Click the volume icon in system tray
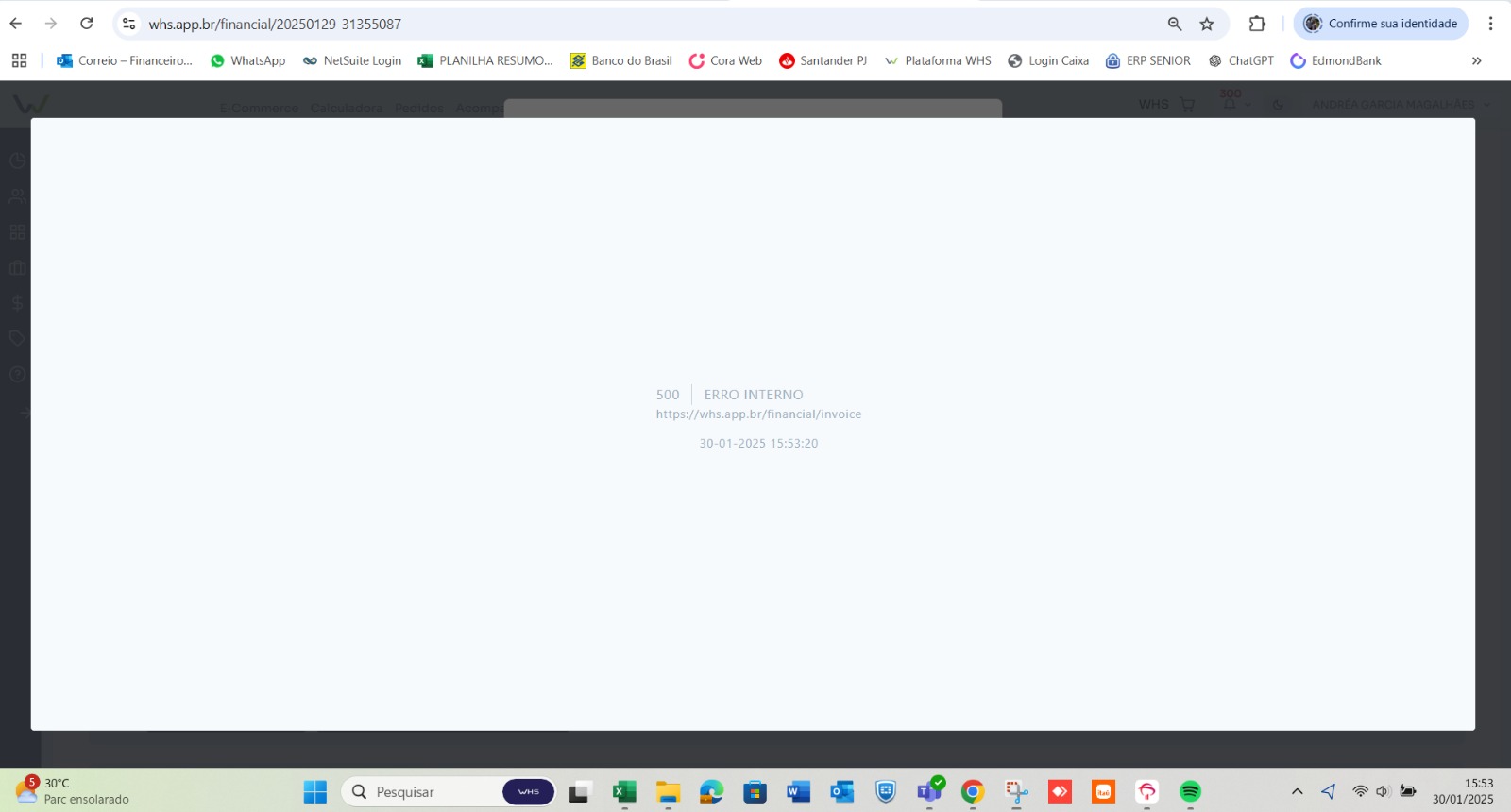 (1383, 791)
